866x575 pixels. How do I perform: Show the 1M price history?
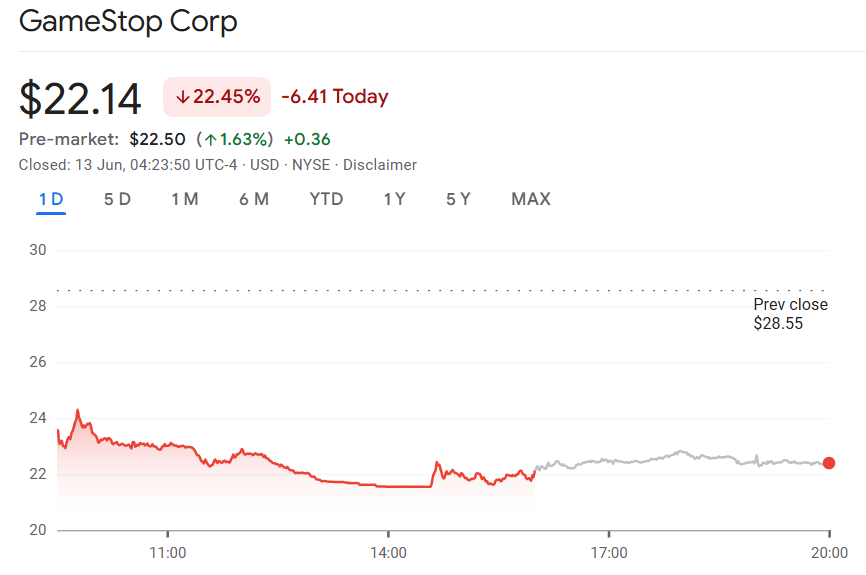(x=184, y=199)
